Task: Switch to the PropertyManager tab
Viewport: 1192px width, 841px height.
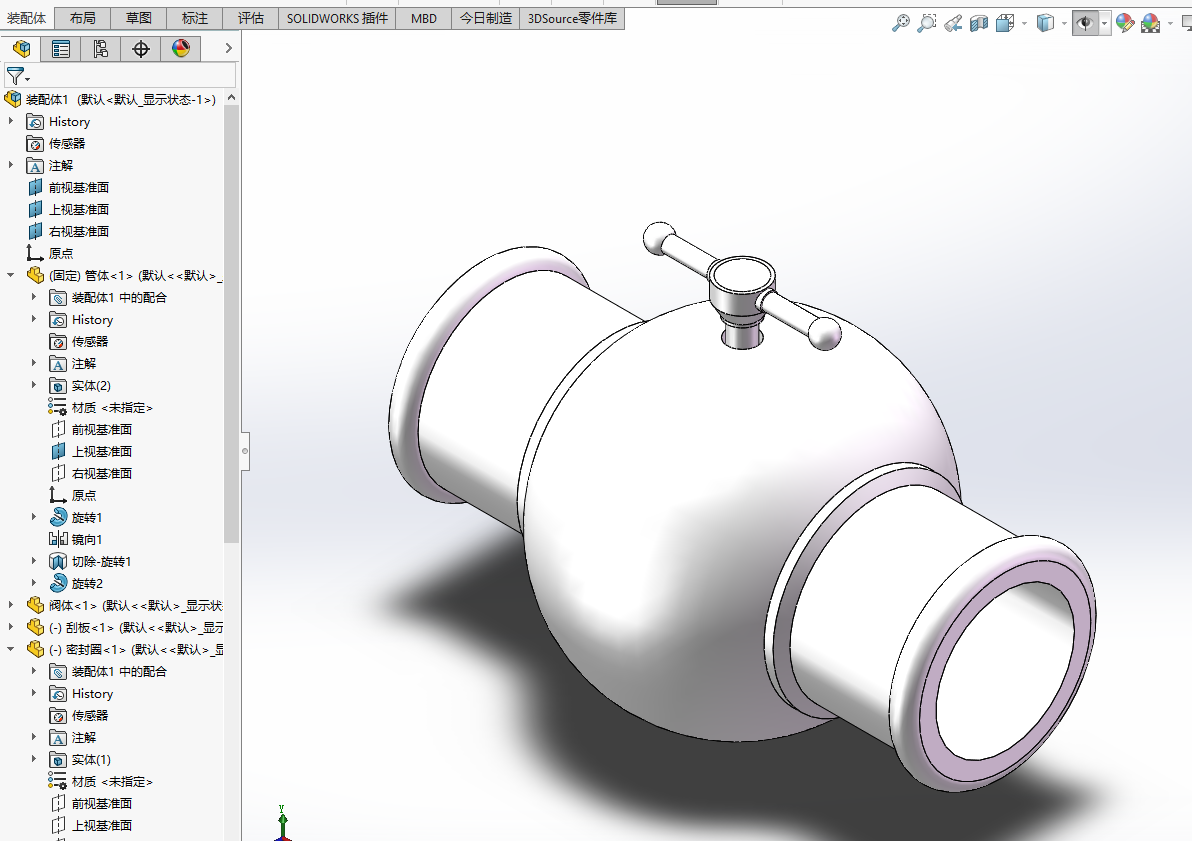Action: point(61,49)
